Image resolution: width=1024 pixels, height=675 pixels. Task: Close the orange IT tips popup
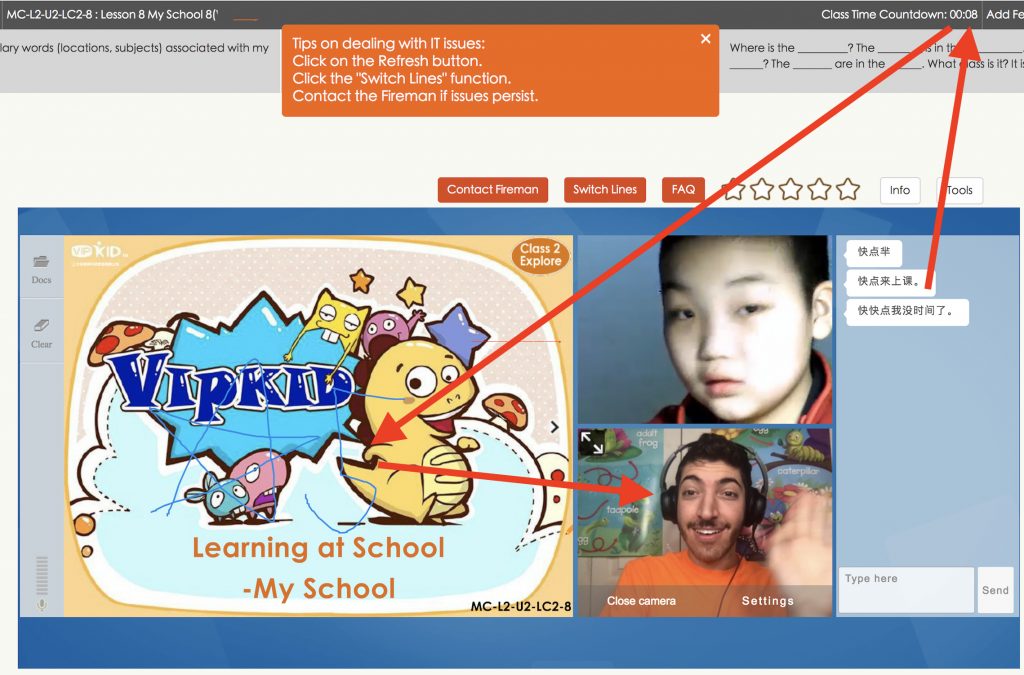point(705,39)
